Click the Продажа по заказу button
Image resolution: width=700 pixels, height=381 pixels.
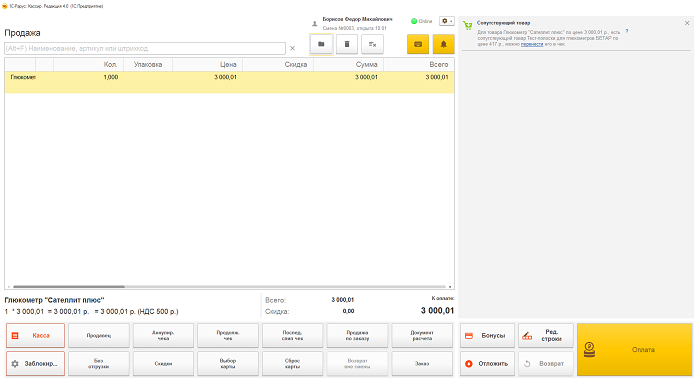tap(357, 335)
